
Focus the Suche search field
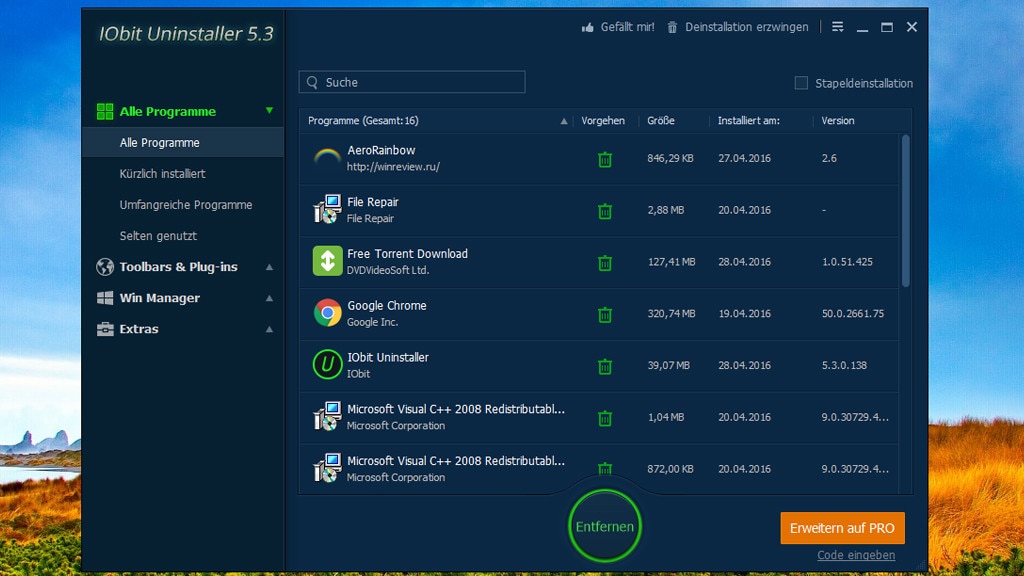pos(412,82)
